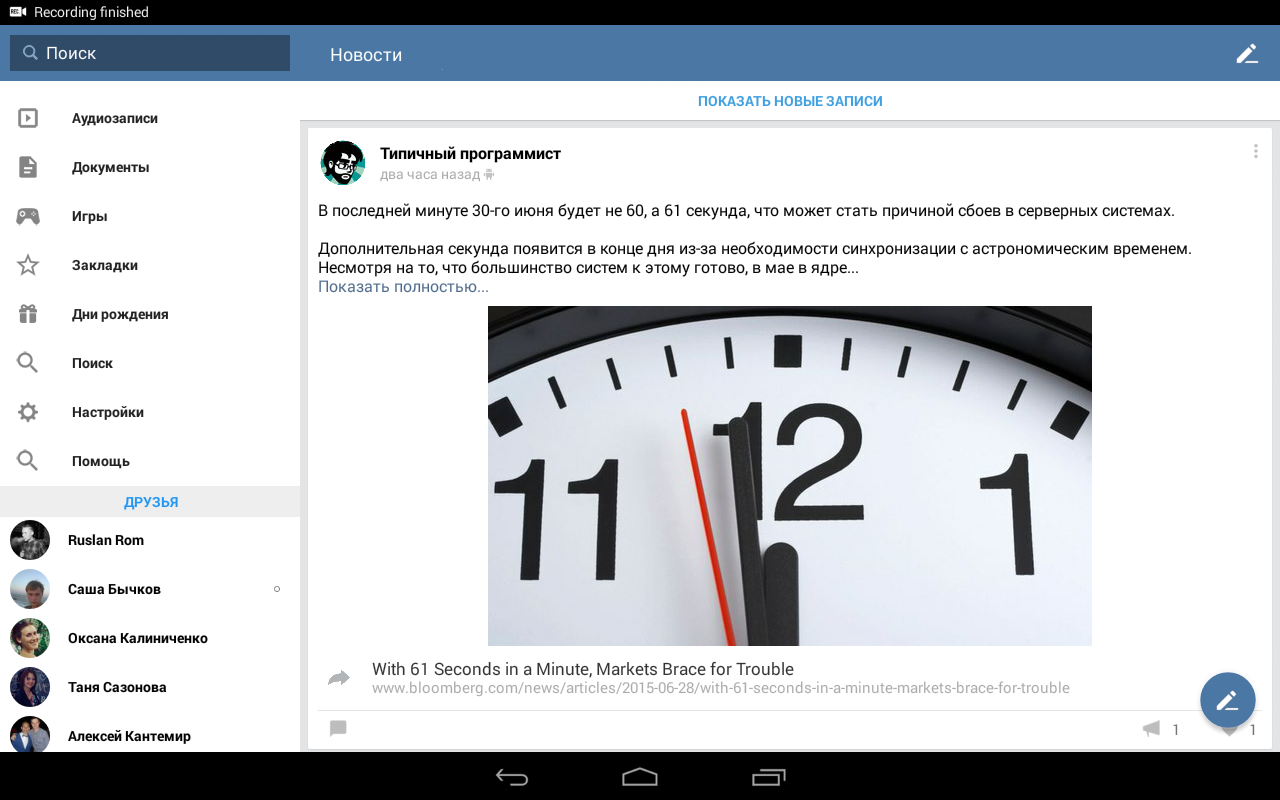Open Саша Бычков's avatar
Viewport: 1280px width, 800px height.
(x=30, y=589)
